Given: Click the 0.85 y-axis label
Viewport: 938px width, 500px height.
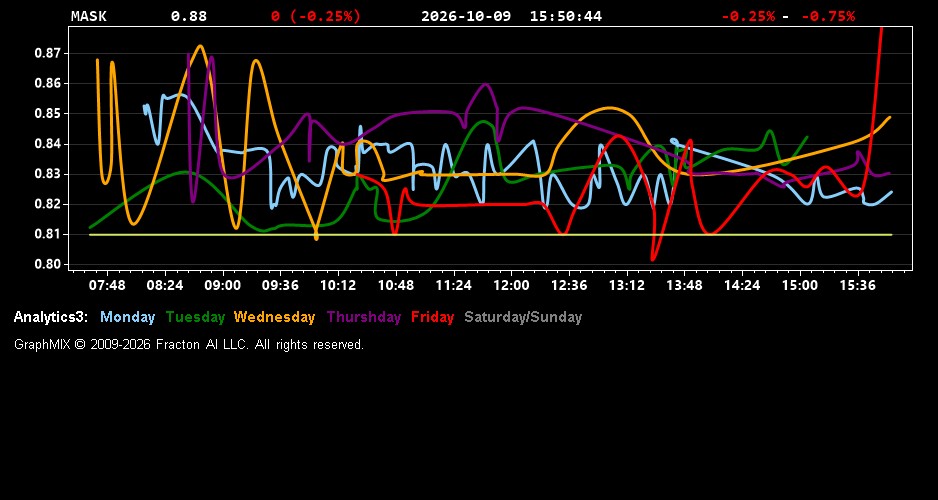Looking at the screenshot, I should [48, 114].
